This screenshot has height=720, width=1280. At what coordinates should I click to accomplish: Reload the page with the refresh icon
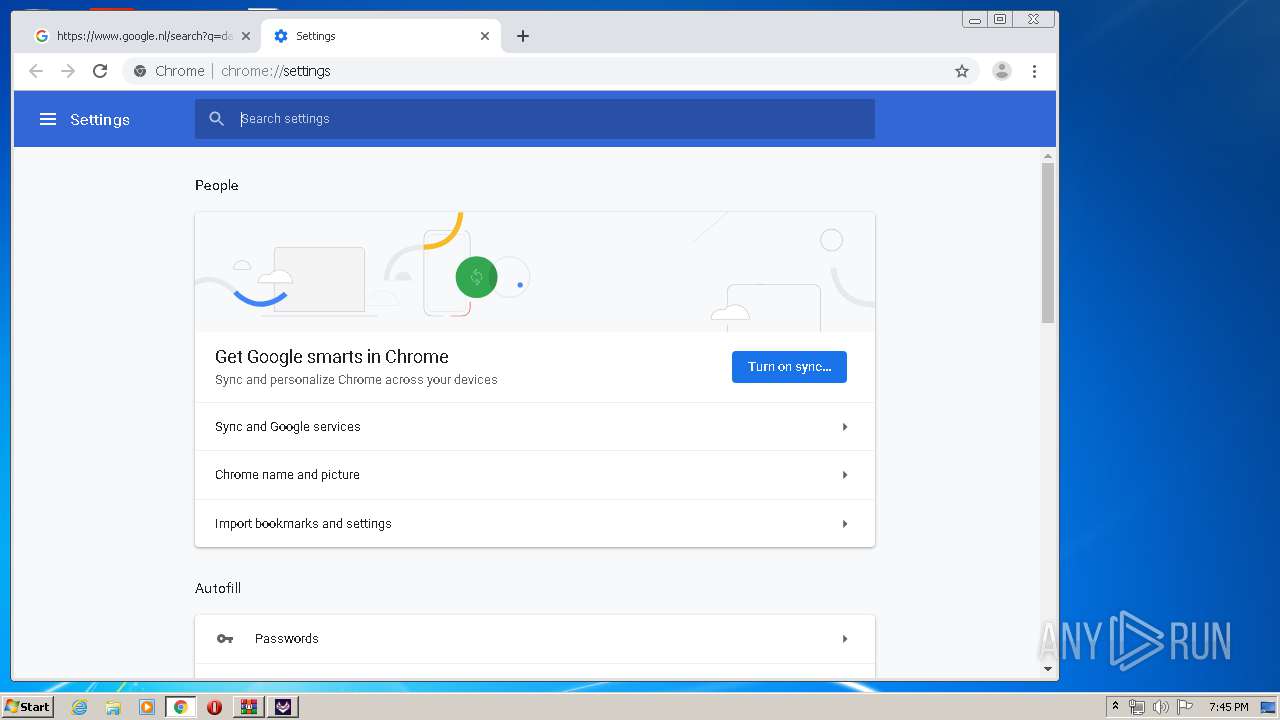[x=100, y=71]
